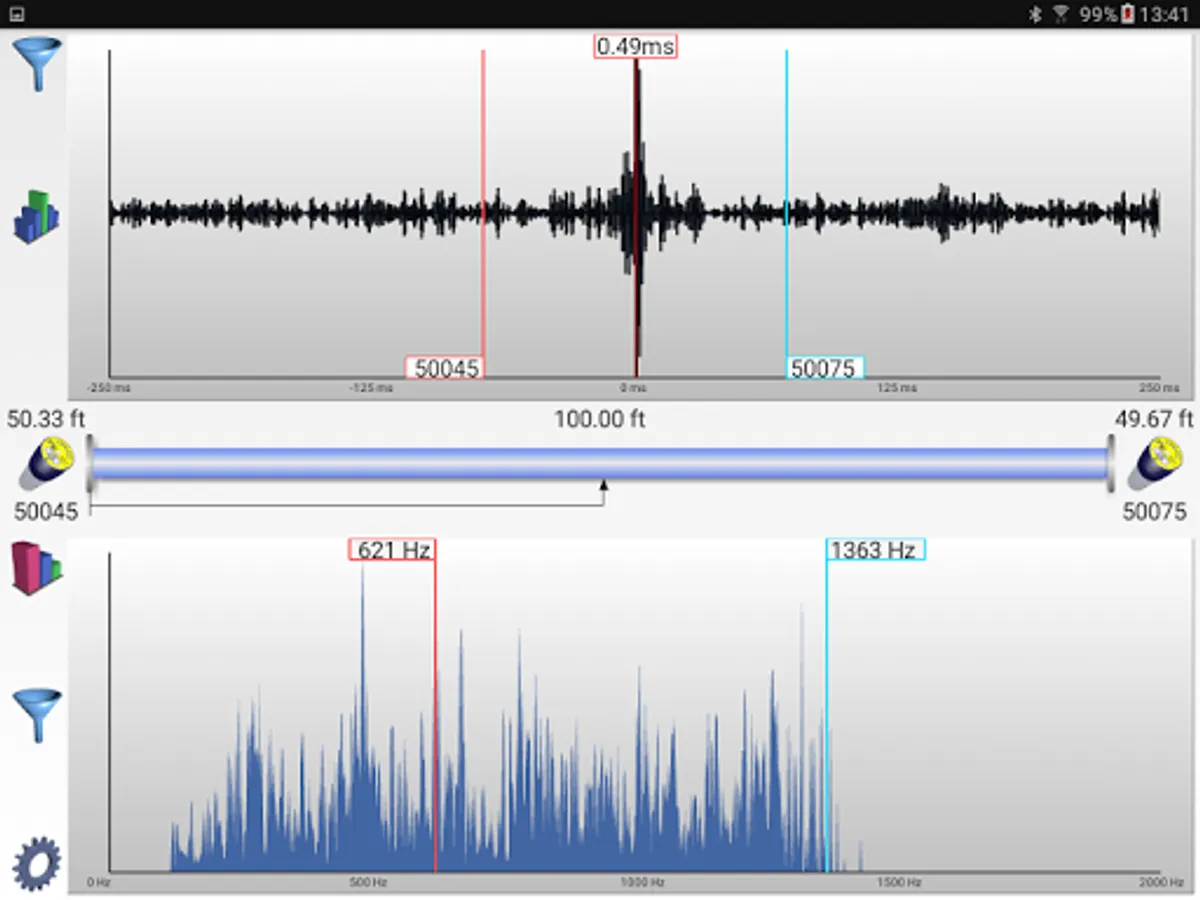Open the correlation graph filter funnel

(x=37, y=65)
